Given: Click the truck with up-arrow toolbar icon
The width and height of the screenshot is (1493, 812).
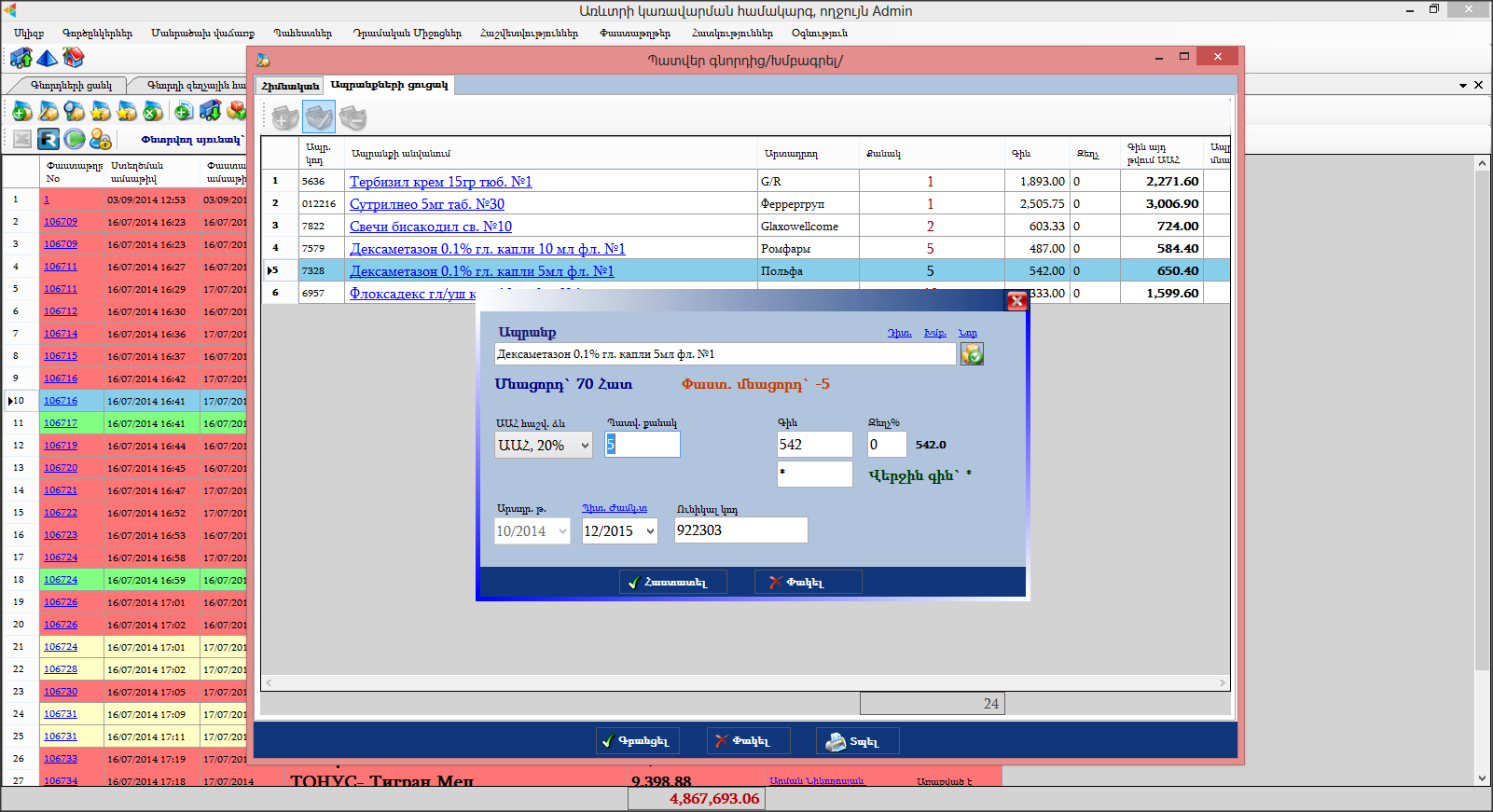Looking at the screenshot, I should [21, 59].
